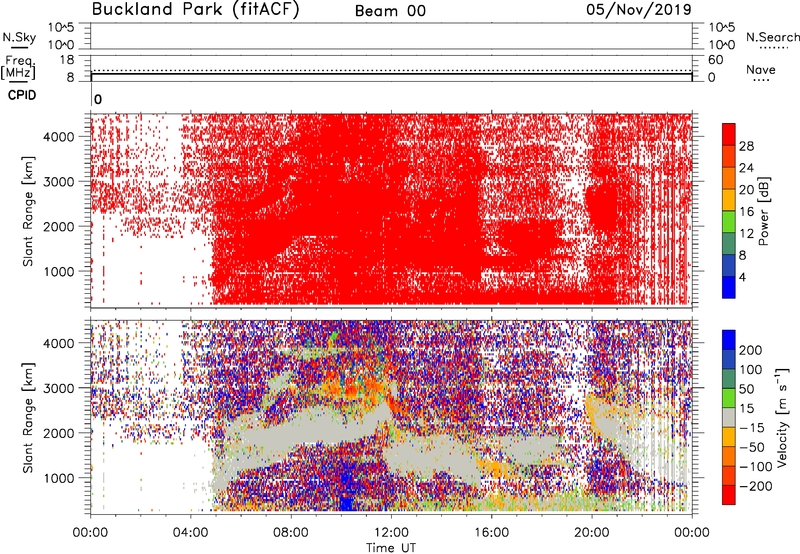Click the dense red power blob near 20:30 UT

pos(603,207)
